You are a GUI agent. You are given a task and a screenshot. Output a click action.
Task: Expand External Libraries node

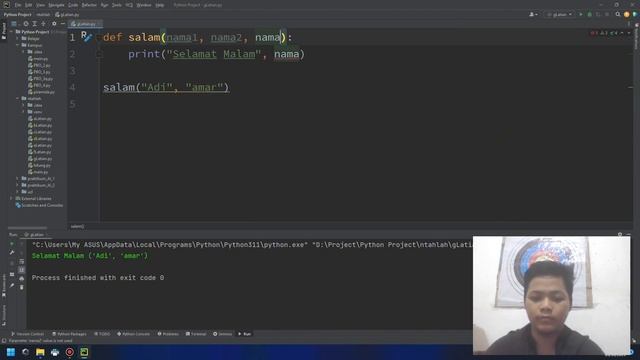[x=12, y=198]
